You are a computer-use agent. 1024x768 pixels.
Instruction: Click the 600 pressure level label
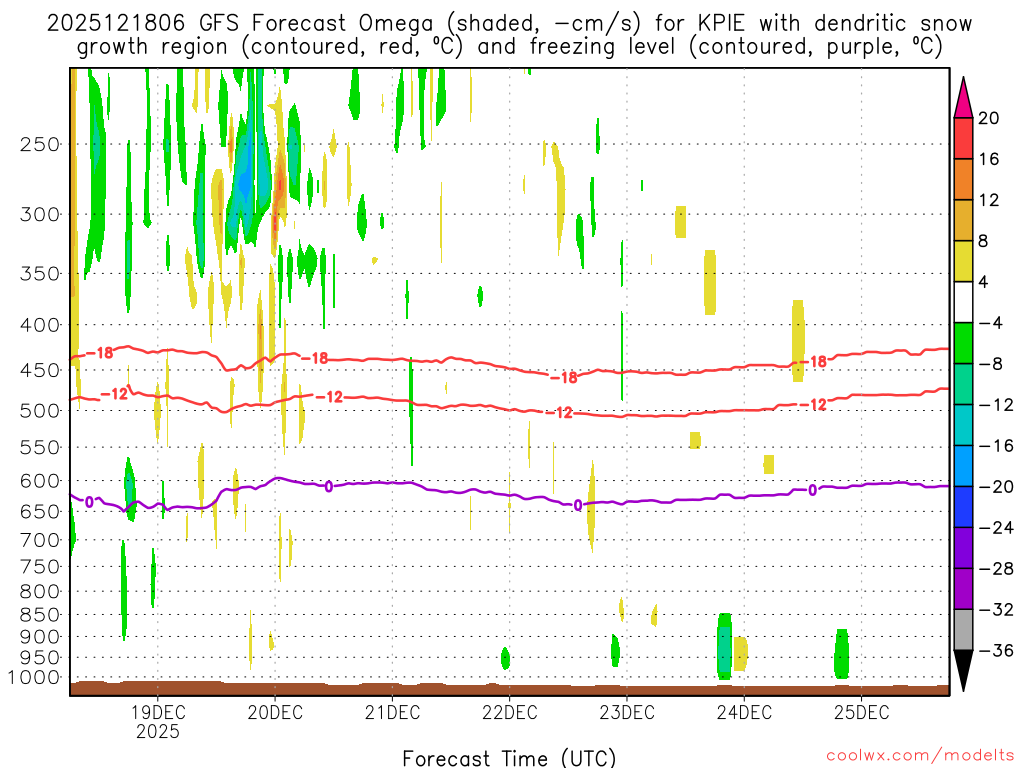40,481
